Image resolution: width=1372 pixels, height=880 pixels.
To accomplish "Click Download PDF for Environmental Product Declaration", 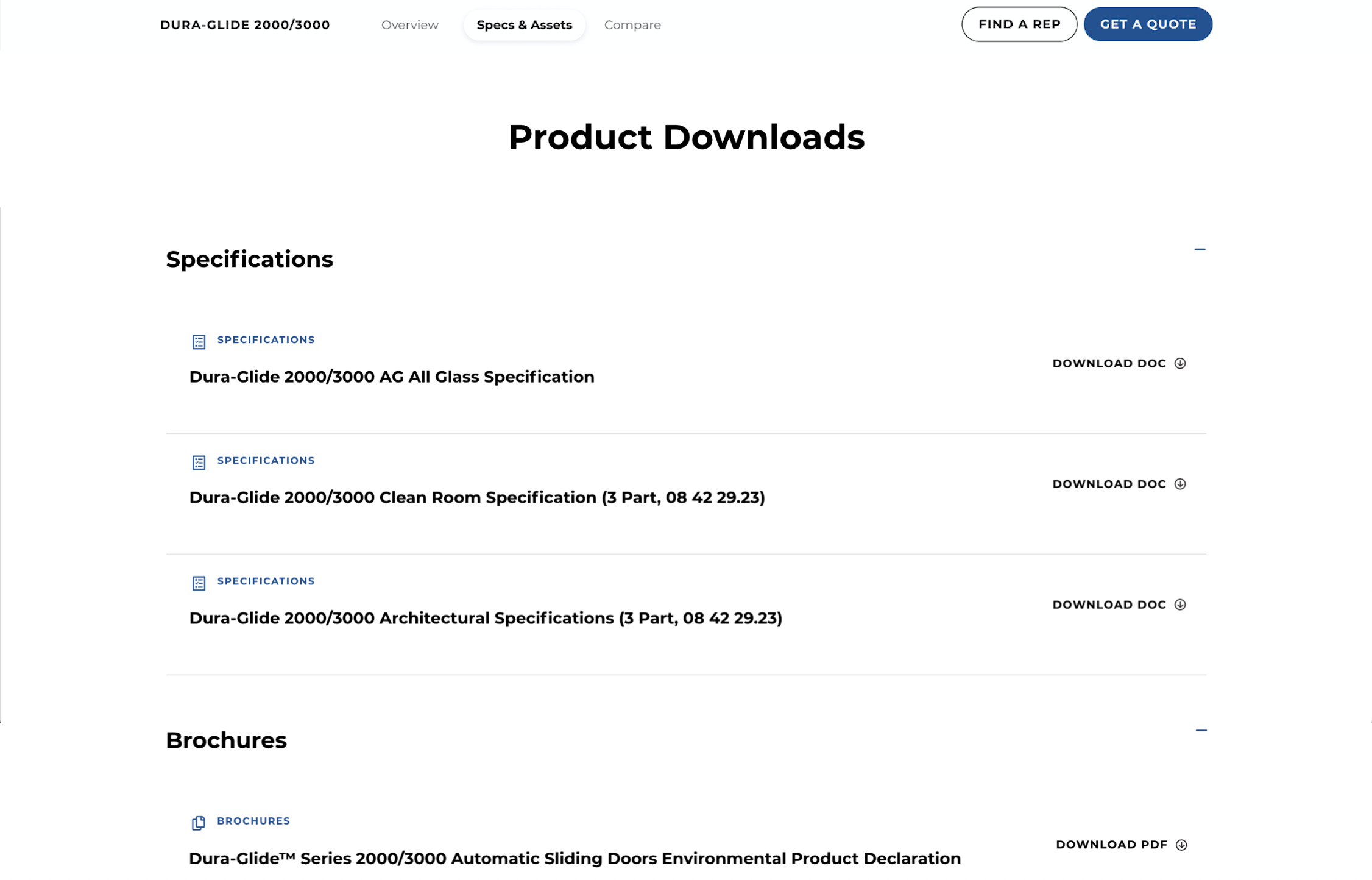I will (1111, 845).
